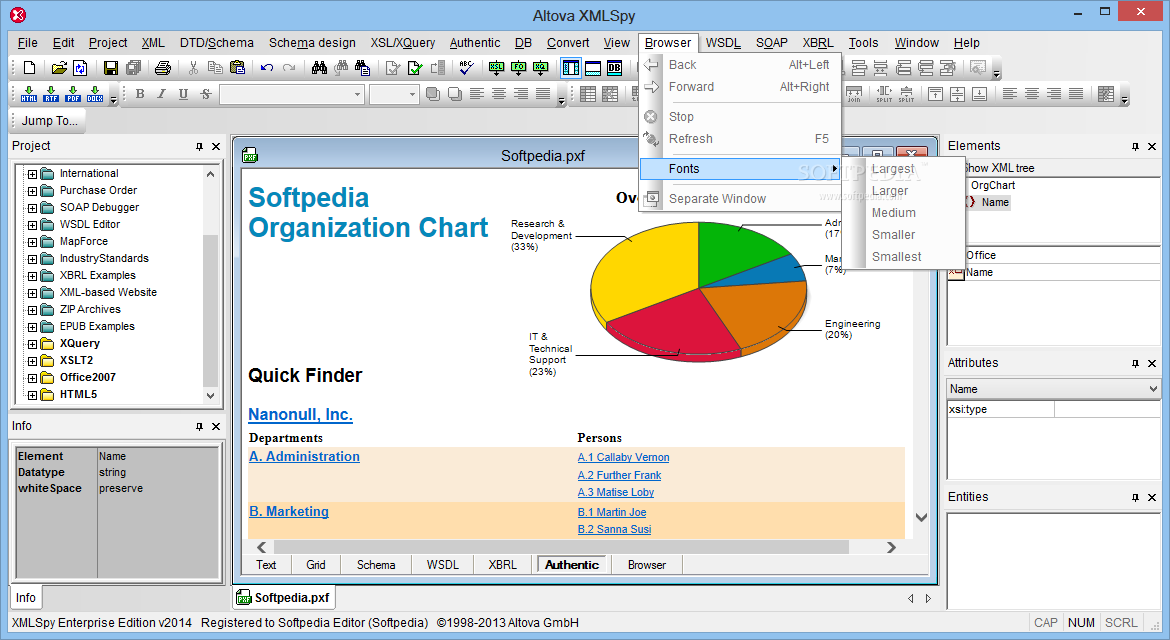Toggle the Info panel pin
The width and height of the screenshot is (1170, 640).
(x=199, y=426)
